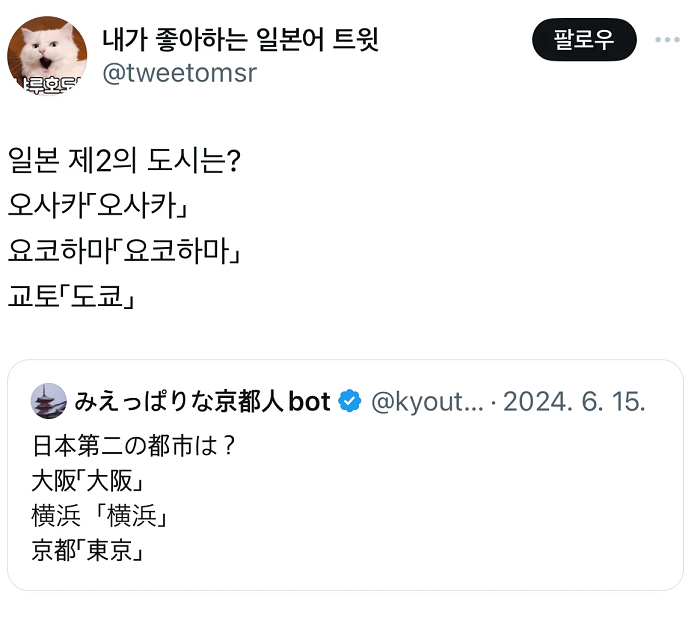Open more options ellipsis menu
The width and height of the screenshot is (700, 621).
click(x=667, y=40)
